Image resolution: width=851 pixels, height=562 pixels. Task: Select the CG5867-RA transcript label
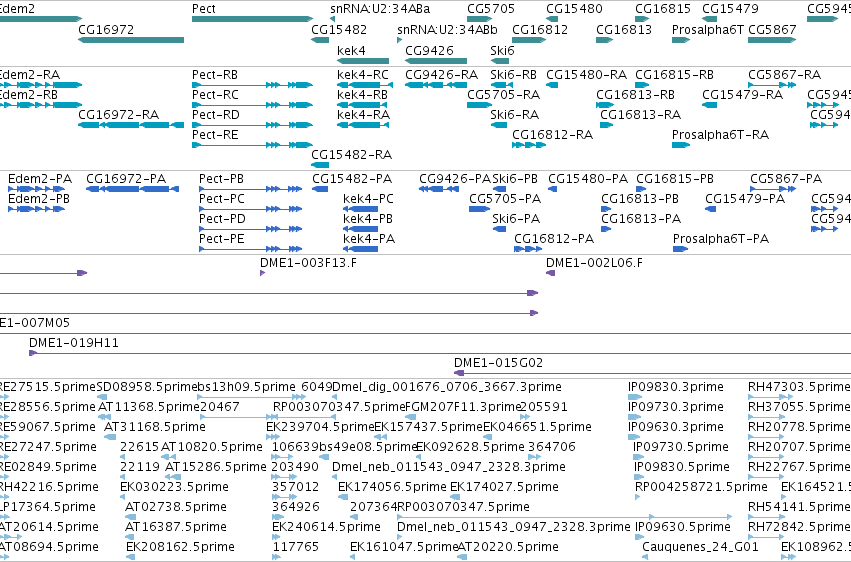click(x=784, y=74)
